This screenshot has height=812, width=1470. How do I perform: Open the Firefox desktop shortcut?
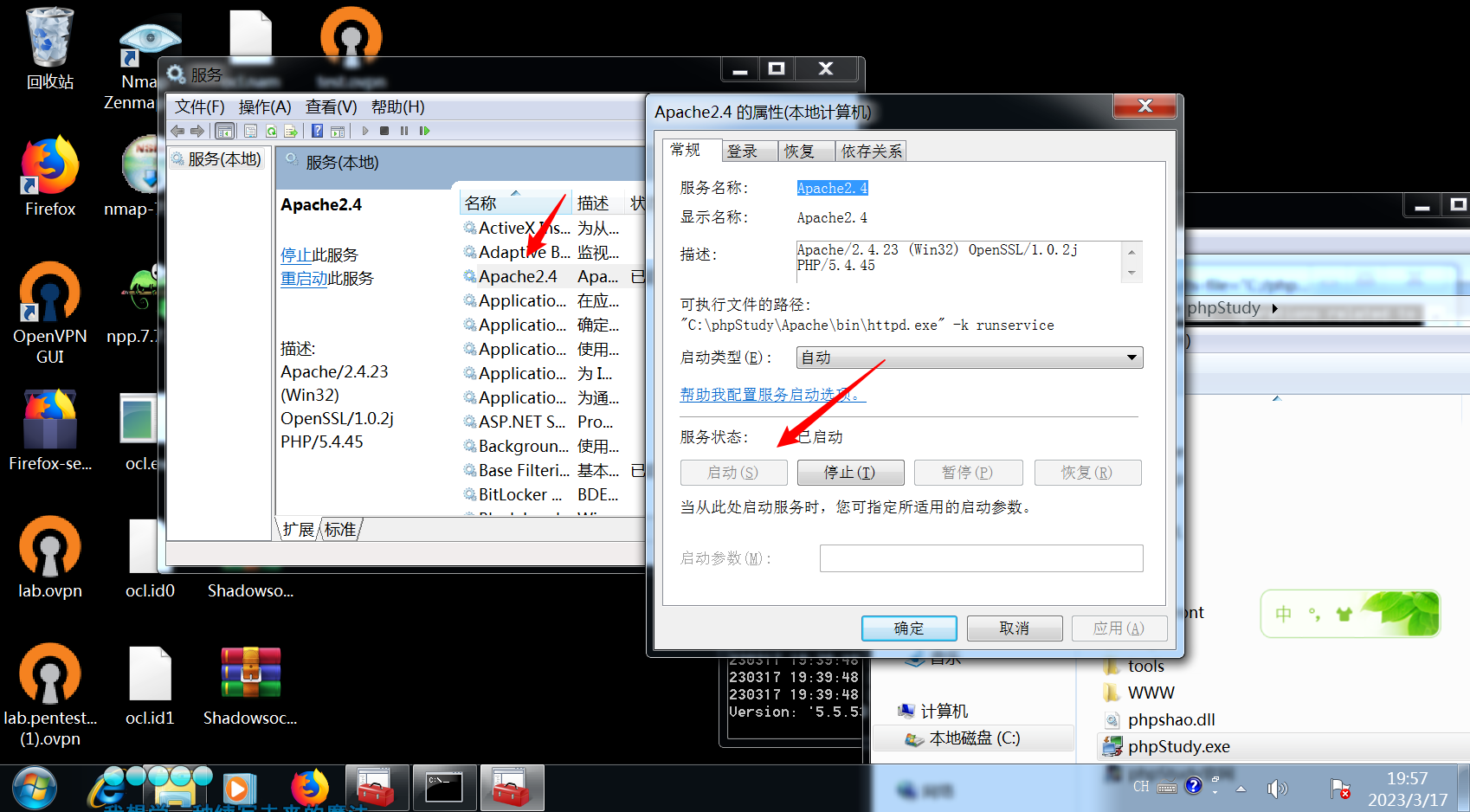pos(49,177)
